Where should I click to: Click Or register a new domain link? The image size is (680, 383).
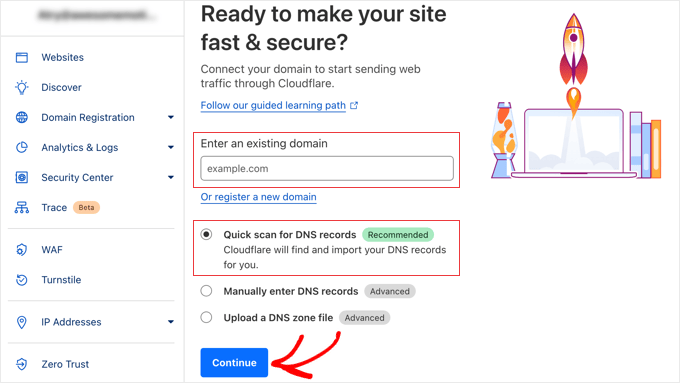[x=258, y=197]
